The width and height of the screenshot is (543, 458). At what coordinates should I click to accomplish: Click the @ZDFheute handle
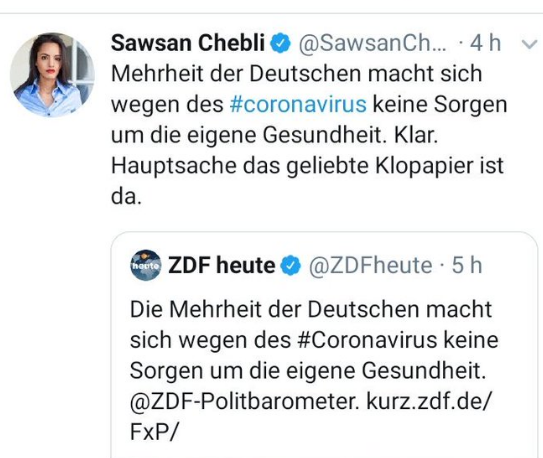[x=371, y=266]
